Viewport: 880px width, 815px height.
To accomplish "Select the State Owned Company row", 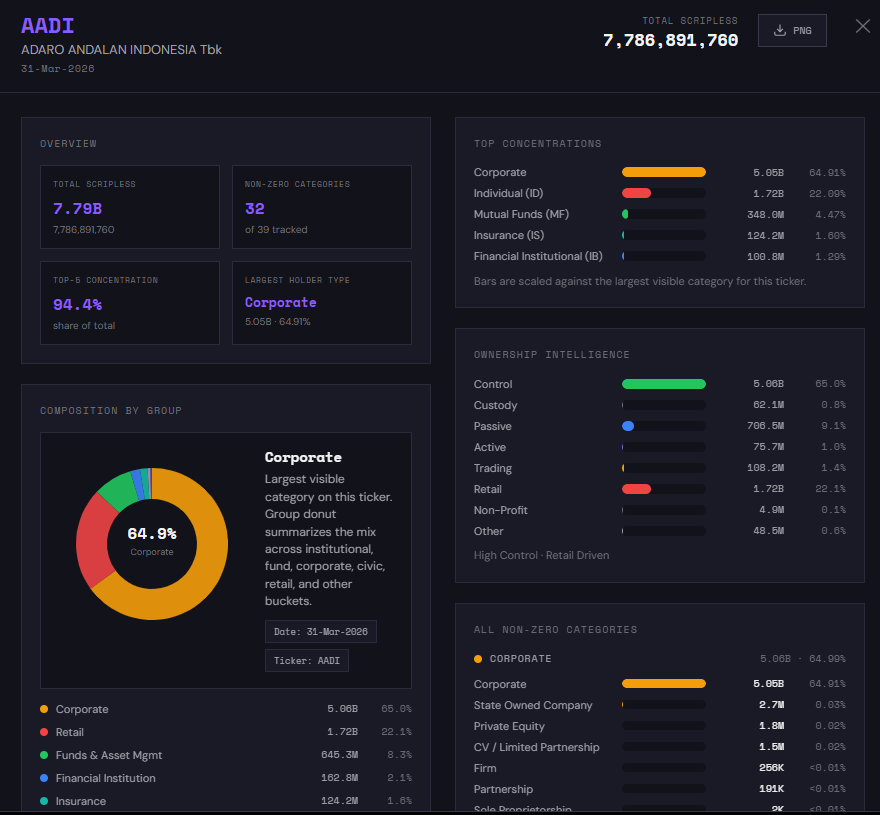I will tap(659, 705).
